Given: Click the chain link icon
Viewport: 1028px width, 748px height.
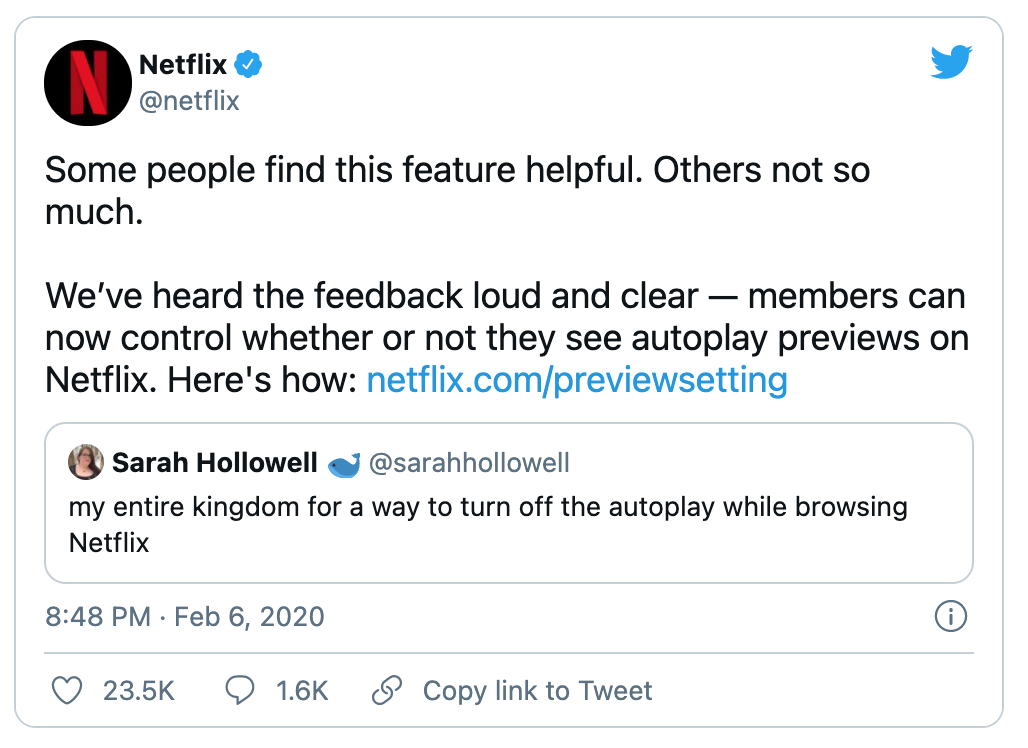Looking at the screenshot, I should pyautogui.click(x=387, y=691).
